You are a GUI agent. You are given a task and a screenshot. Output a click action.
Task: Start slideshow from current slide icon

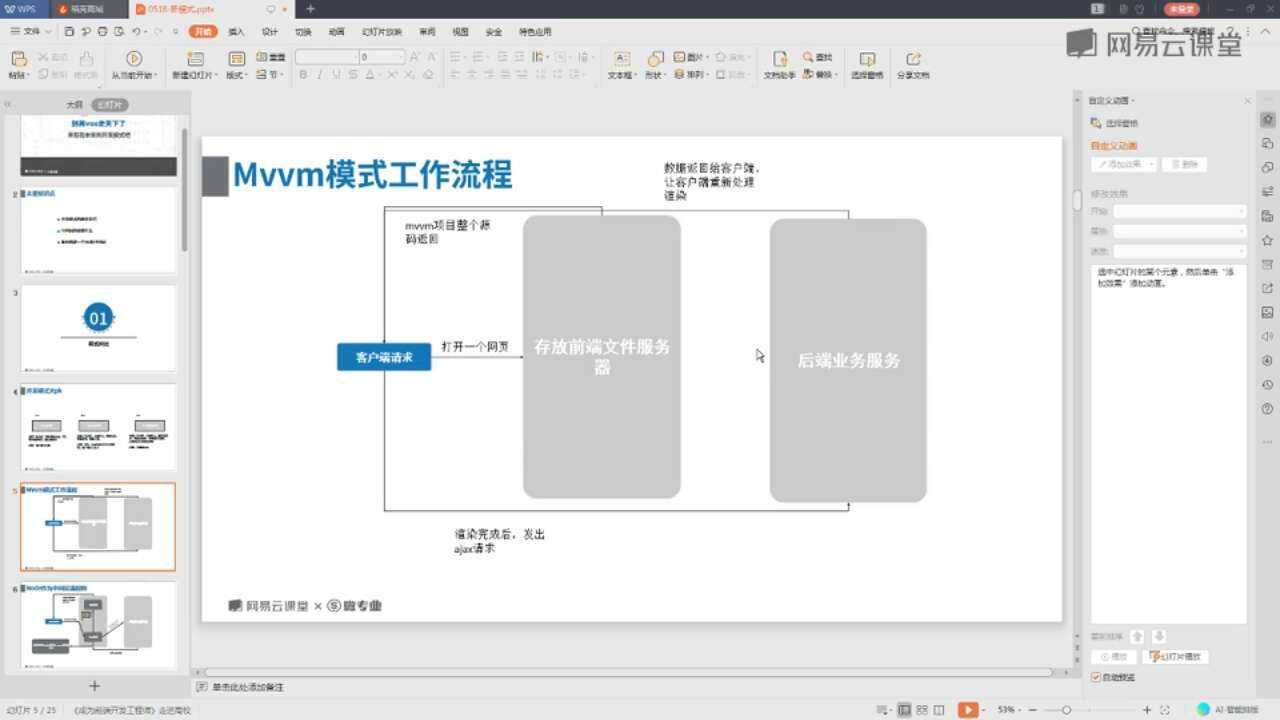click(x=134, y=58)
